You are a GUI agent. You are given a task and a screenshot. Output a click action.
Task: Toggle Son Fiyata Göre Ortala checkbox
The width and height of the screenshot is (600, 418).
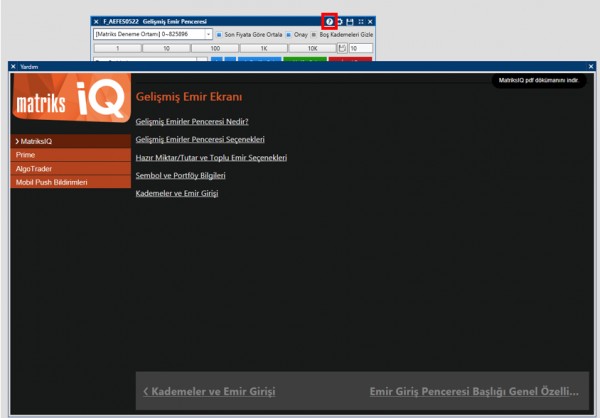coord(219,35)
